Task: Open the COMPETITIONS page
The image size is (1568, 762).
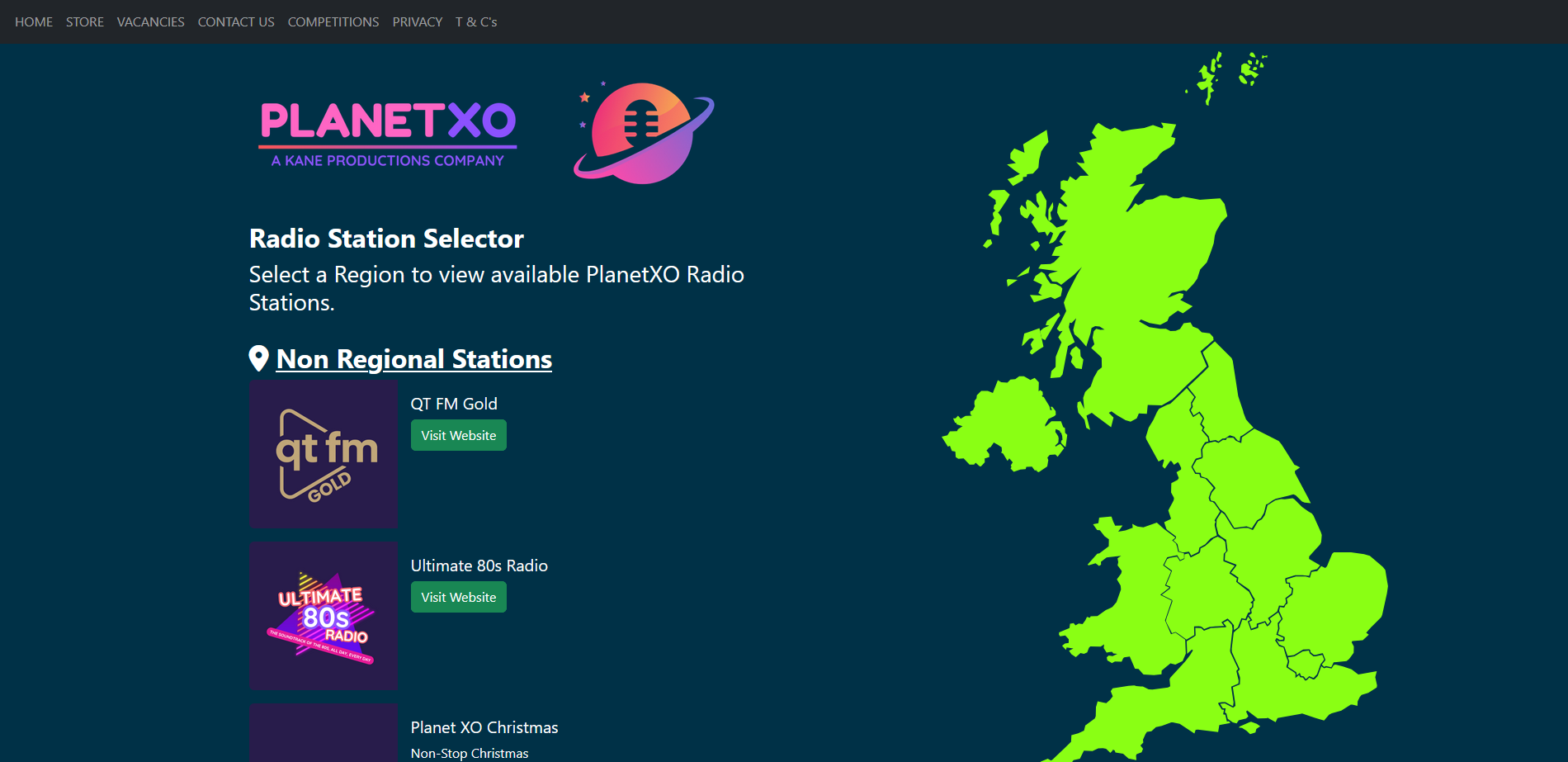Action: tap(333, 21)
